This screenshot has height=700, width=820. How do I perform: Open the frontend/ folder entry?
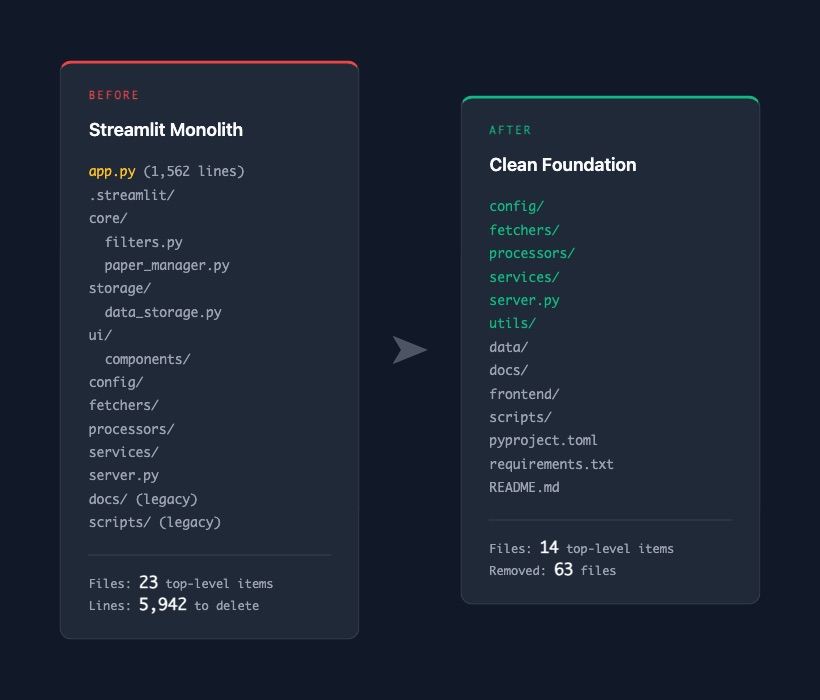click(x=524, y=394)
